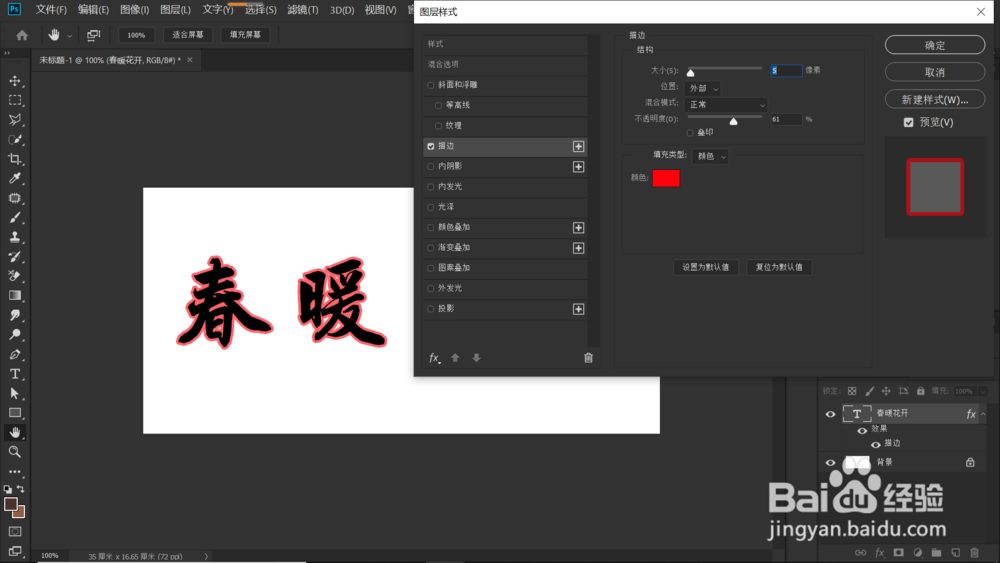
Task: Open the Position (位置) dropdown
Action: pos(702,88)
